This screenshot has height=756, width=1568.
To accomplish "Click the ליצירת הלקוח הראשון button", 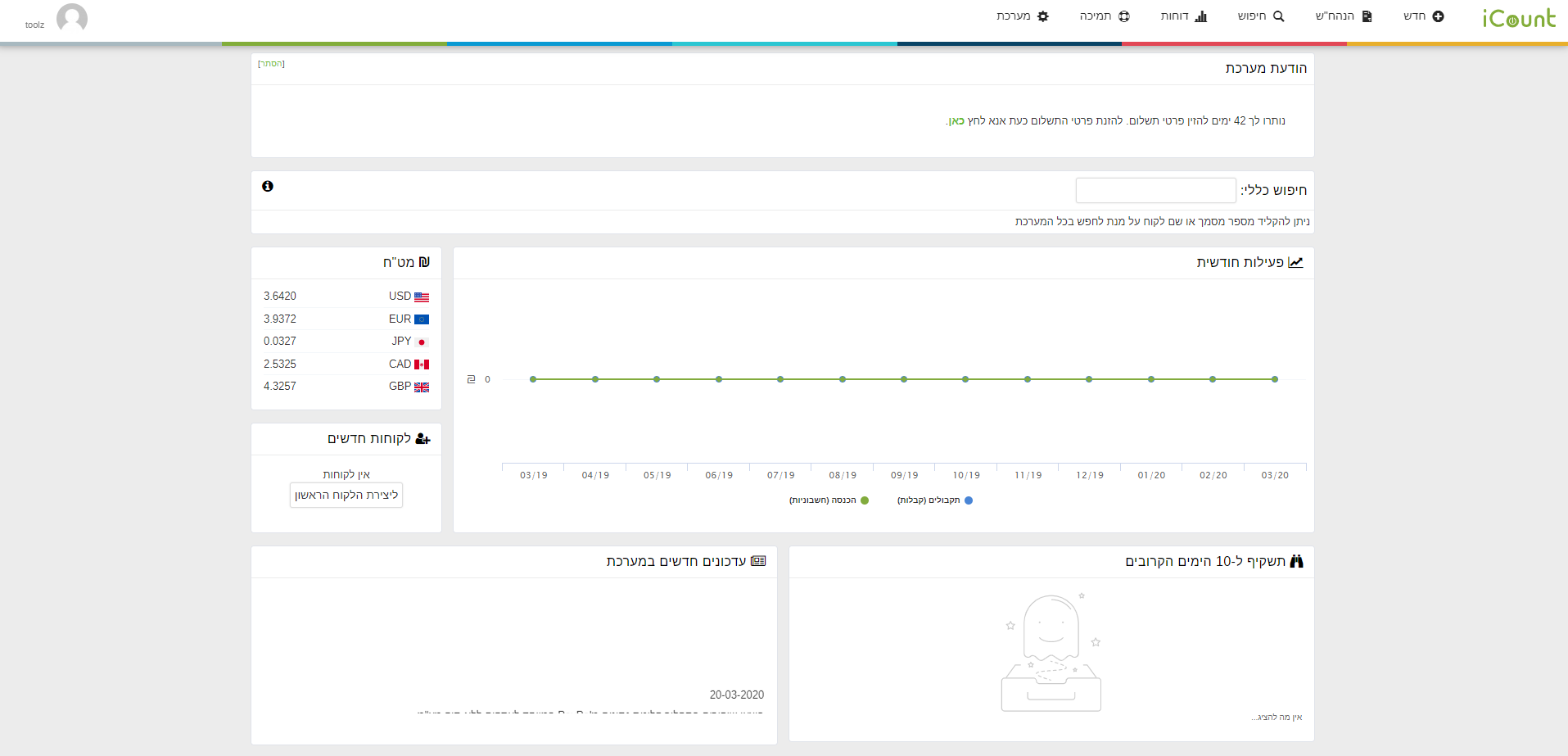I will (x=346, y=495).
